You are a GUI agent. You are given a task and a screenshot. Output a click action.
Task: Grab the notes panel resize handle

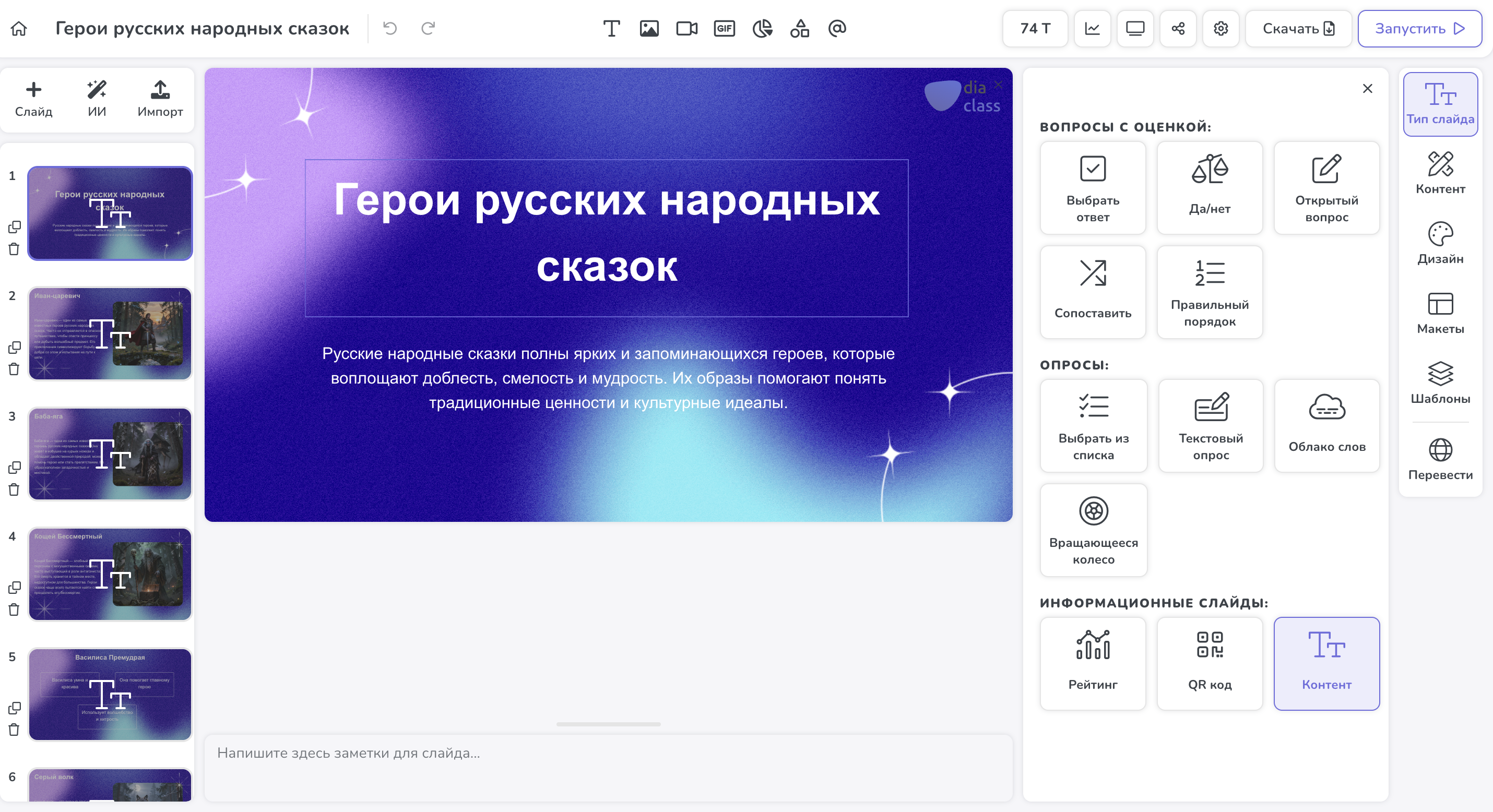pos(608,724)
